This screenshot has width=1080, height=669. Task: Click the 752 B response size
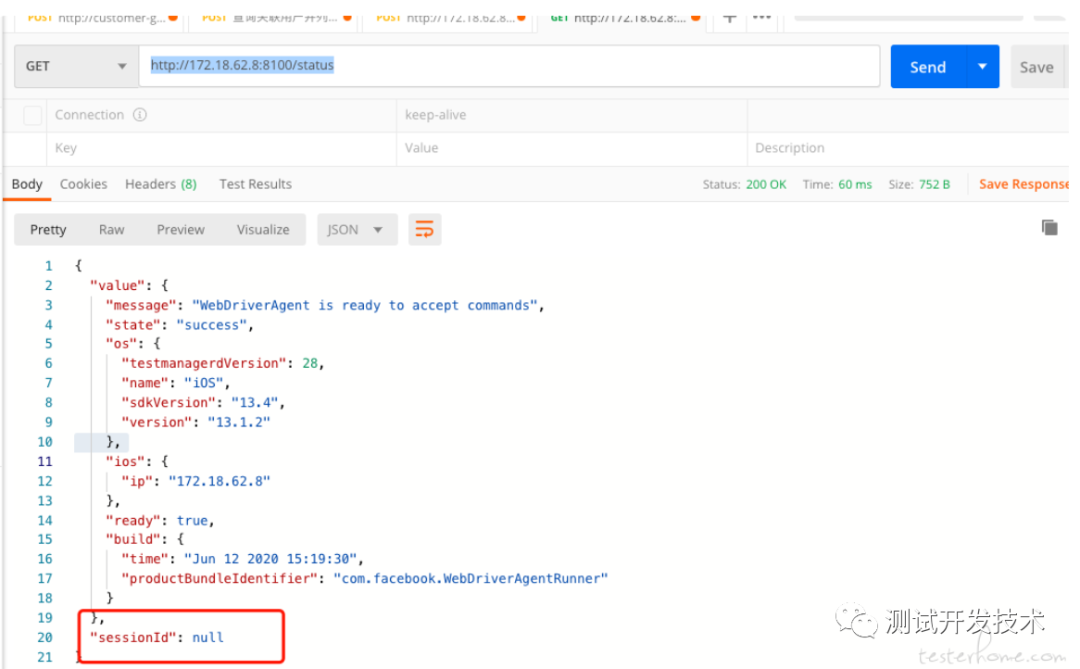tap(934, 185)
